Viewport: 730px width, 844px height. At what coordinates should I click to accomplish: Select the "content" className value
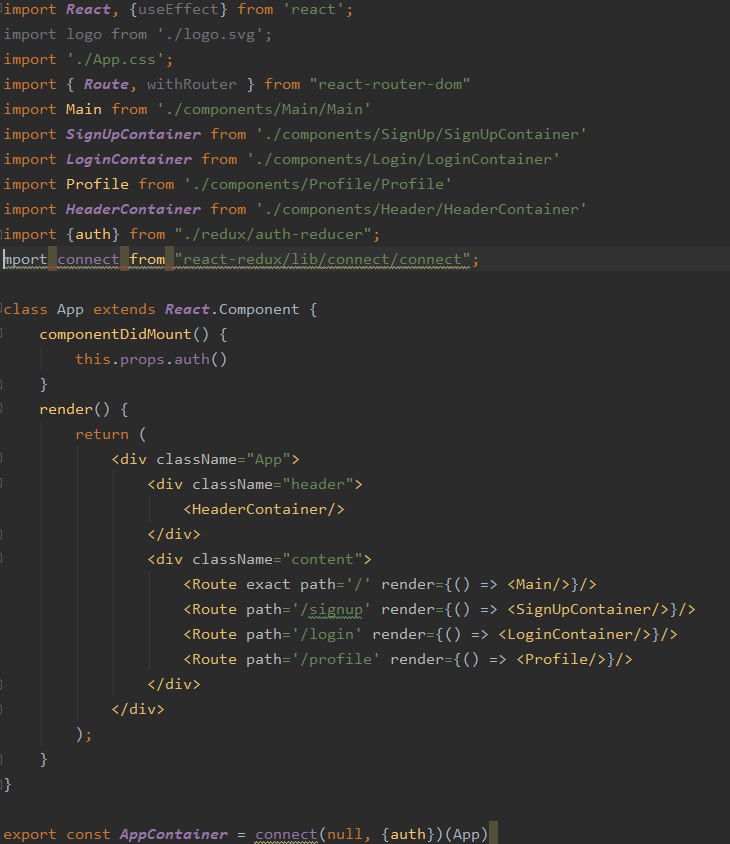(x=322, y=559)
